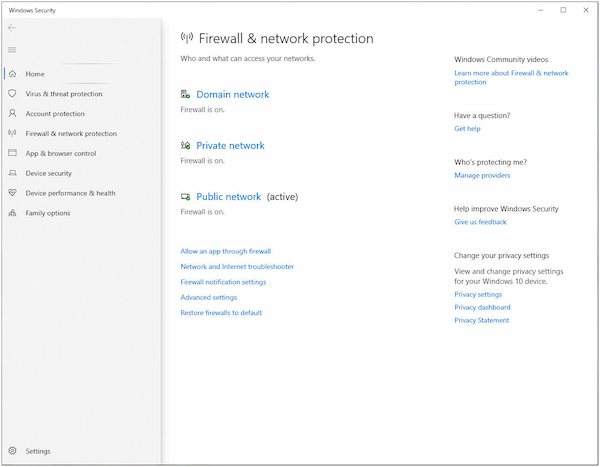Click the Get help link

467,129
